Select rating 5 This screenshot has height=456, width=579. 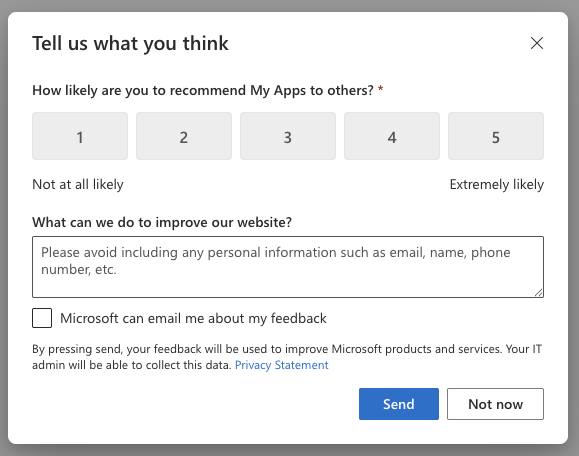click(x=496, y=136)
